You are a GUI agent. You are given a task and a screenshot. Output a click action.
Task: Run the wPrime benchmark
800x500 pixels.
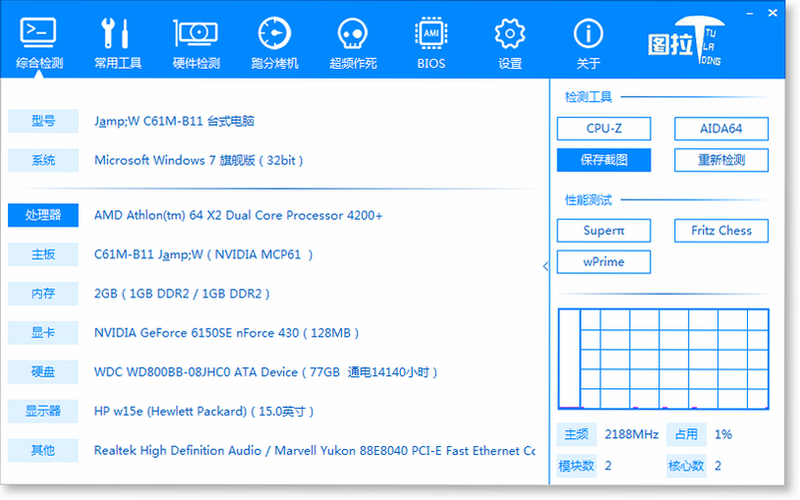coord(604,262)
